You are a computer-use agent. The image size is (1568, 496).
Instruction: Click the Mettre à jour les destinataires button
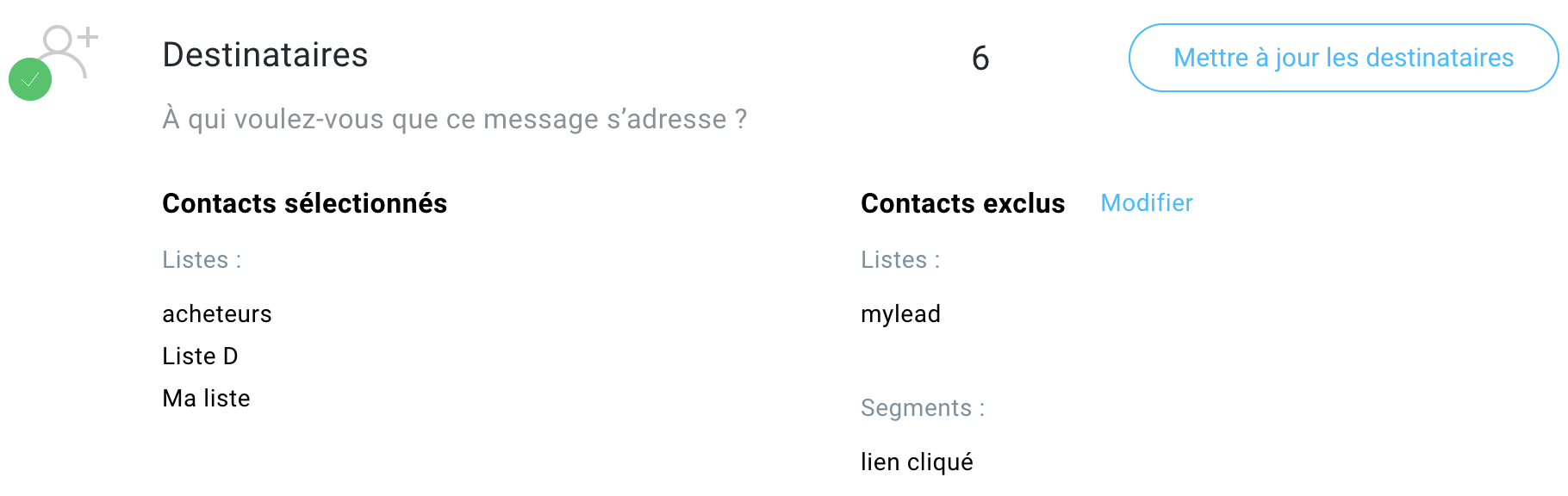tap(1341, 58)
